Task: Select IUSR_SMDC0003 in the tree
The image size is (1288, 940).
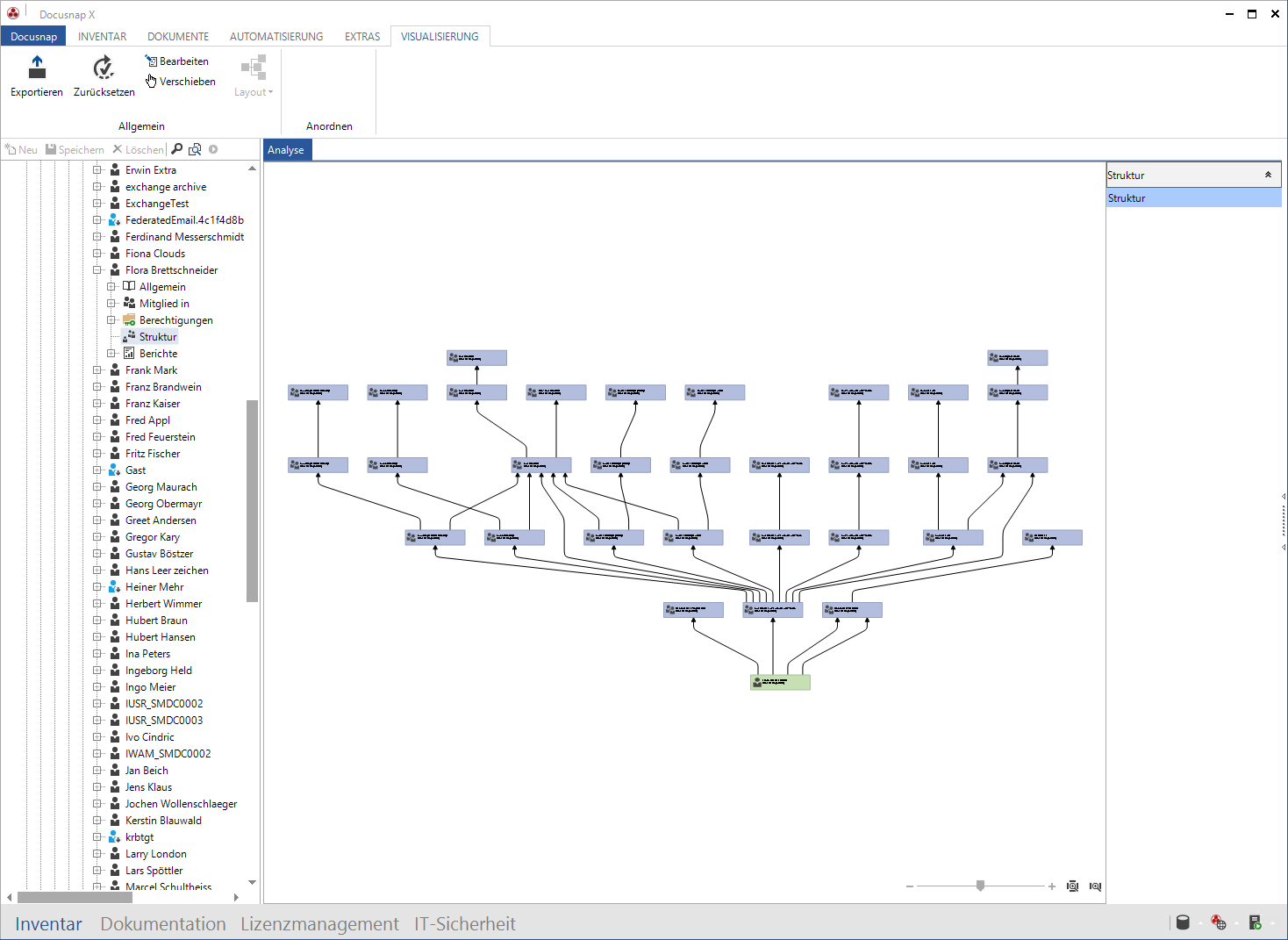Action: pyautogui.click(x=164, y=721)
